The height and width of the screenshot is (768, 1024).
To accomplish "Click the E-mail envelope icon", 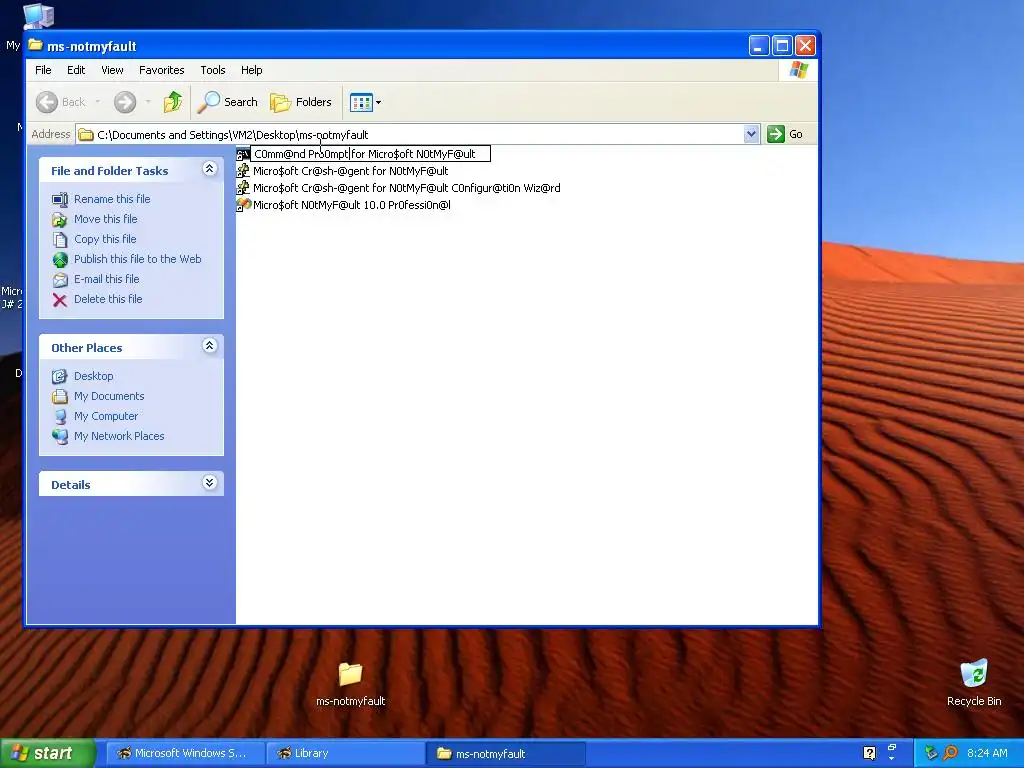I will (60, 280).
